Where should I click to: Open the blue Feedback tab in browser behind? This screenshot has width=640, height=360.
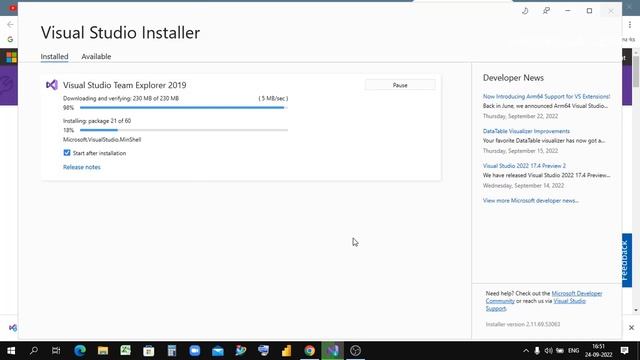[x=627, y=260]
